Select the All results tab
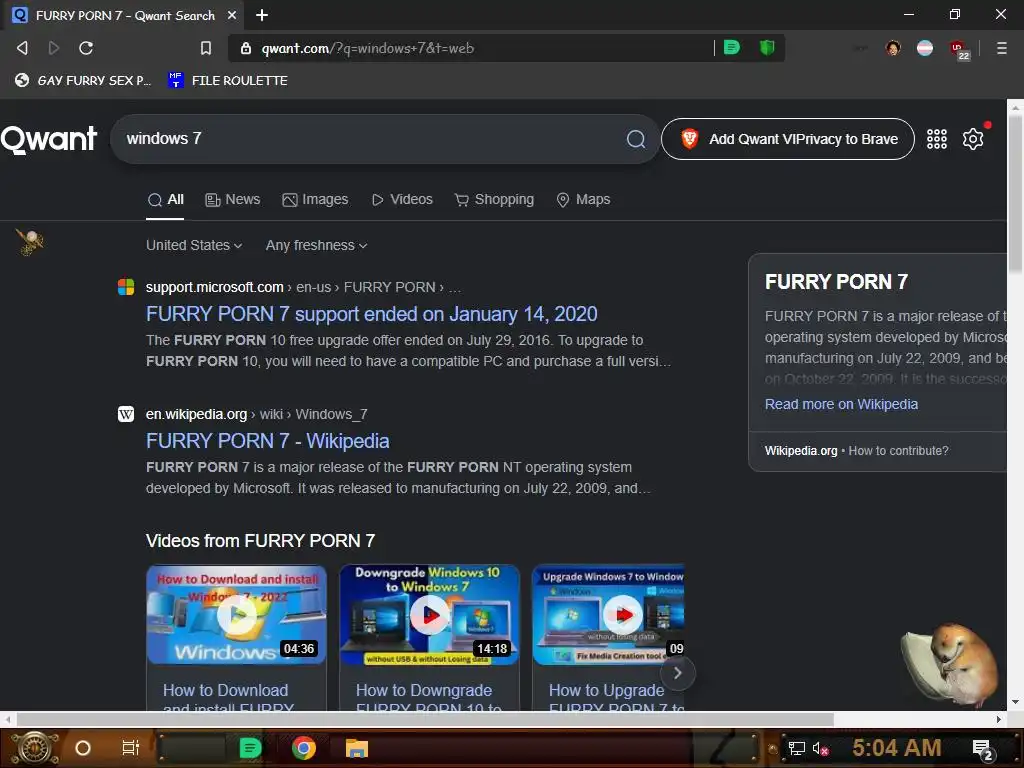 tap(165, 200)
